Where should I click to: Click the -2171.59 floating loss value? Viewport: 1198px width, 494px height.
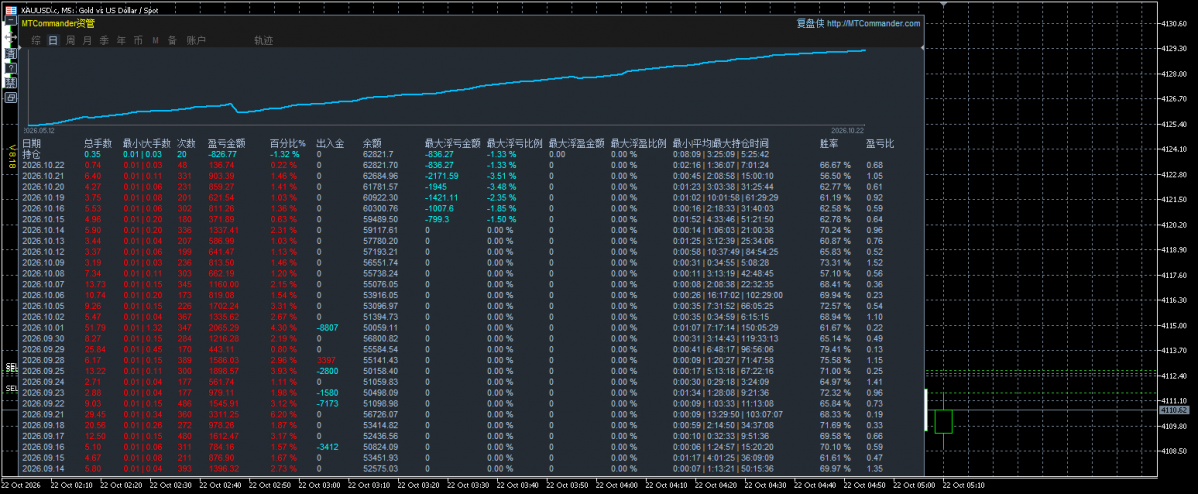442,176
